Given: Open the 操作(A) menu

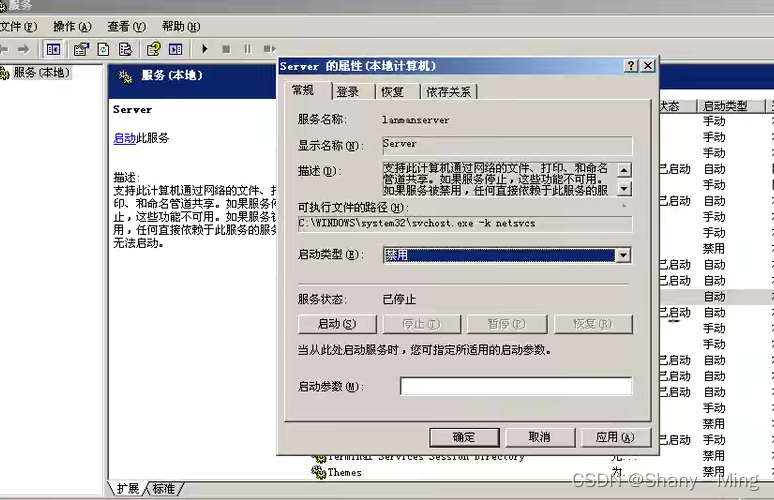Looking at the screenshot, I should (x=72, y=27).
